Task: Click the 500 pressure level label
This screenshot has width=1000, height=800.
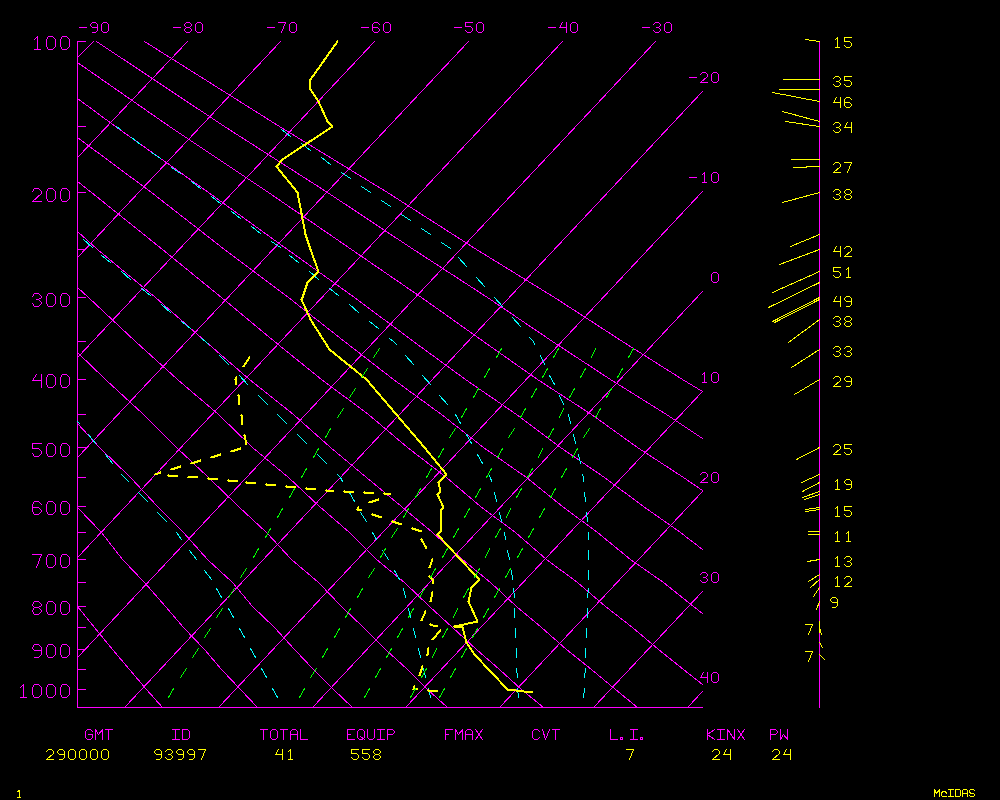Action: tap(51, 450)
